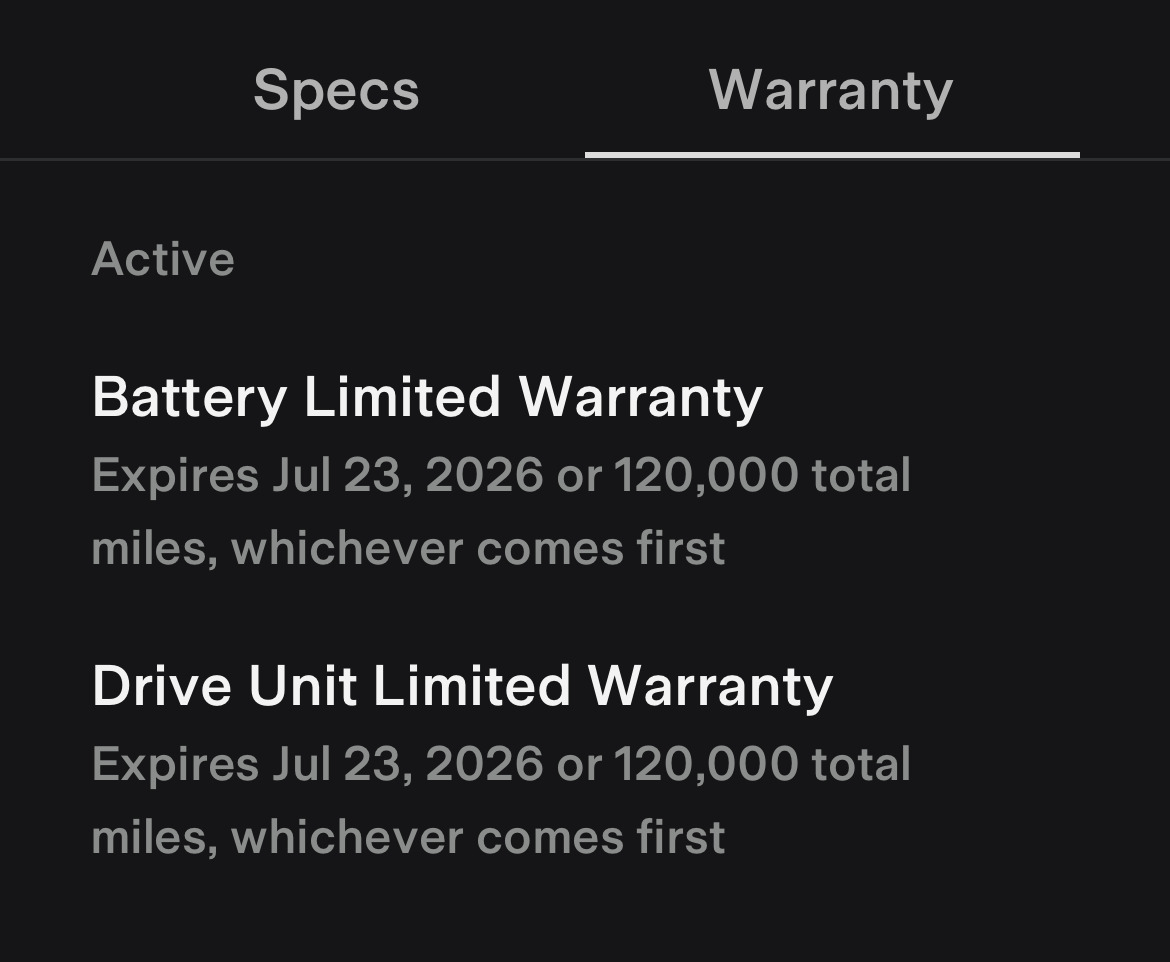Click the Active section header
The width and height of the screenshot is (1170, 962).
[163, 260]
